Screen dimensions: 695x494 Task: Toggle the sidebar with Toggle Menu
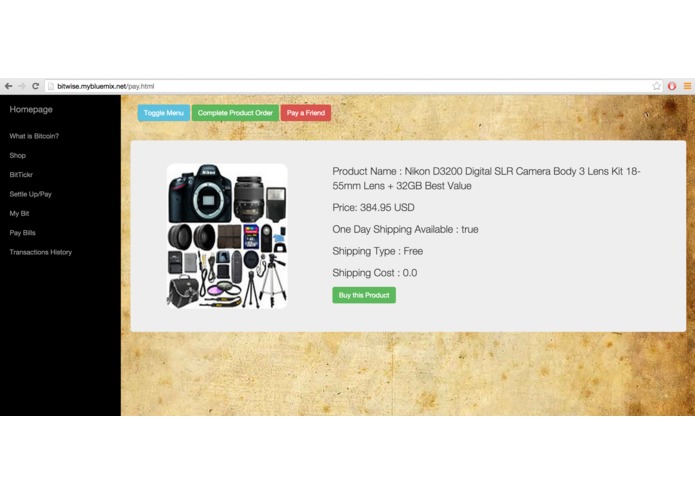(164, 113)
